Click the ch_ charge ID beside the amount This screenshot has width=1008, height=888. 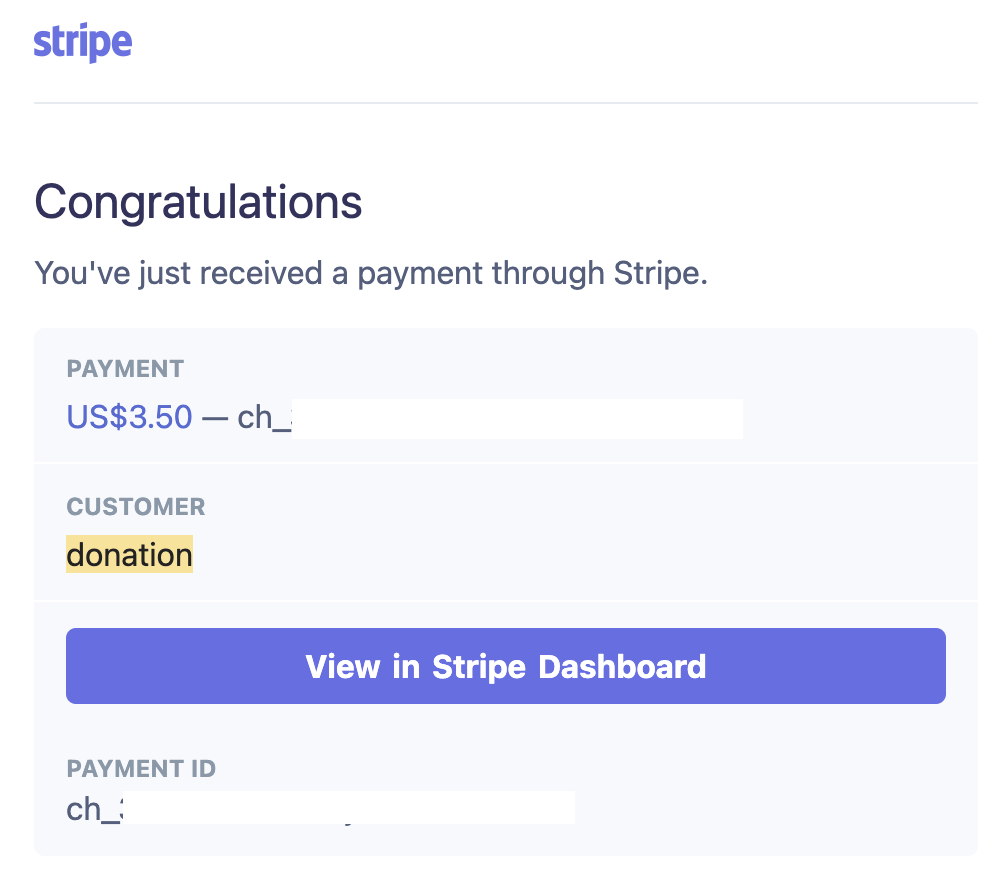pyautogui.click(x=262, y=418)
